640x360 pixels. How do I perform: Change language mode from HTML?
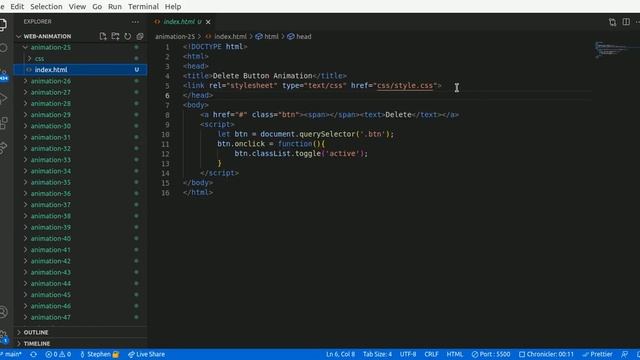pyautogui.click(x=455, y=354)
